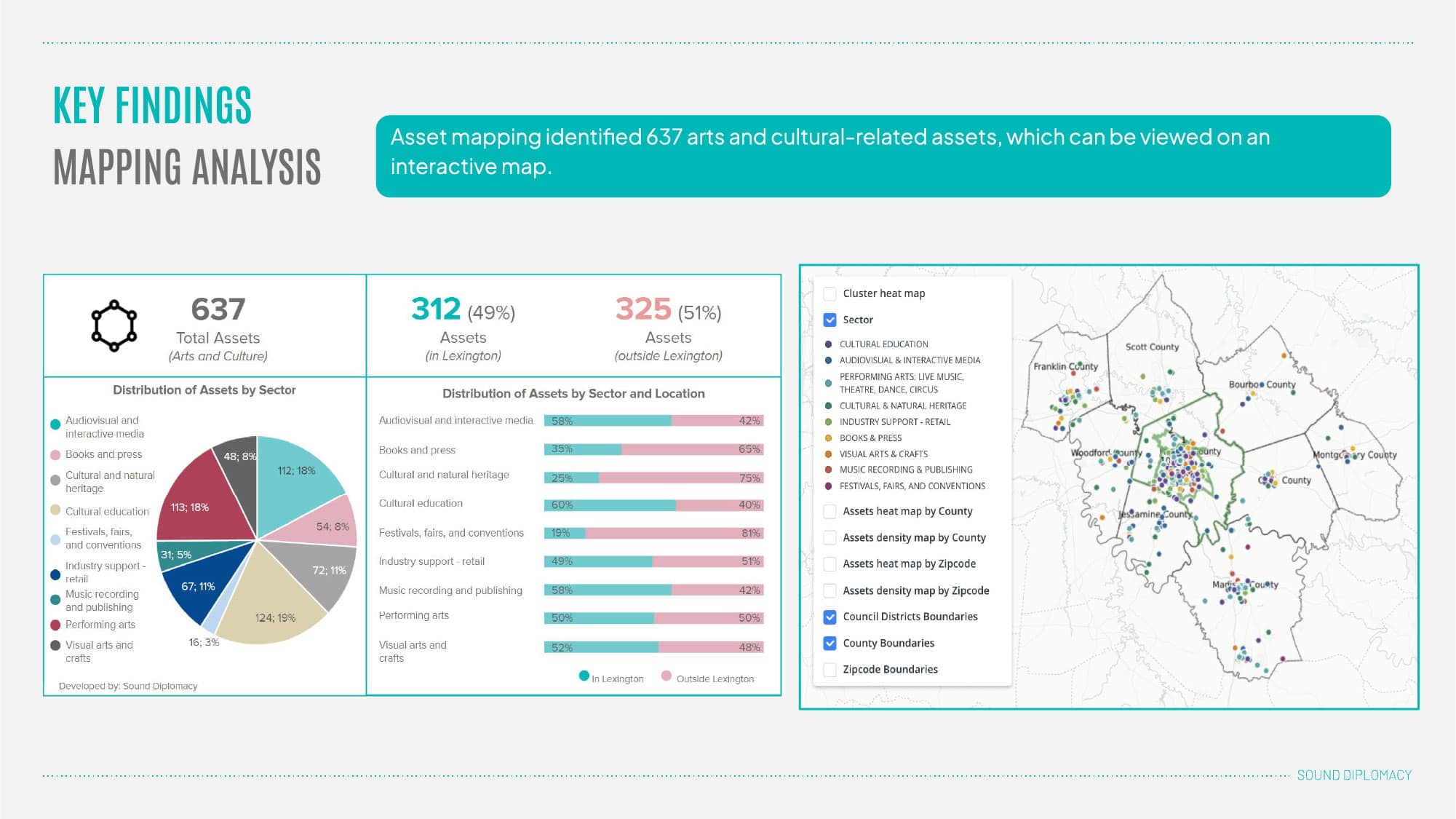Click the hexagon network Total Assets icon

(114, 325)
